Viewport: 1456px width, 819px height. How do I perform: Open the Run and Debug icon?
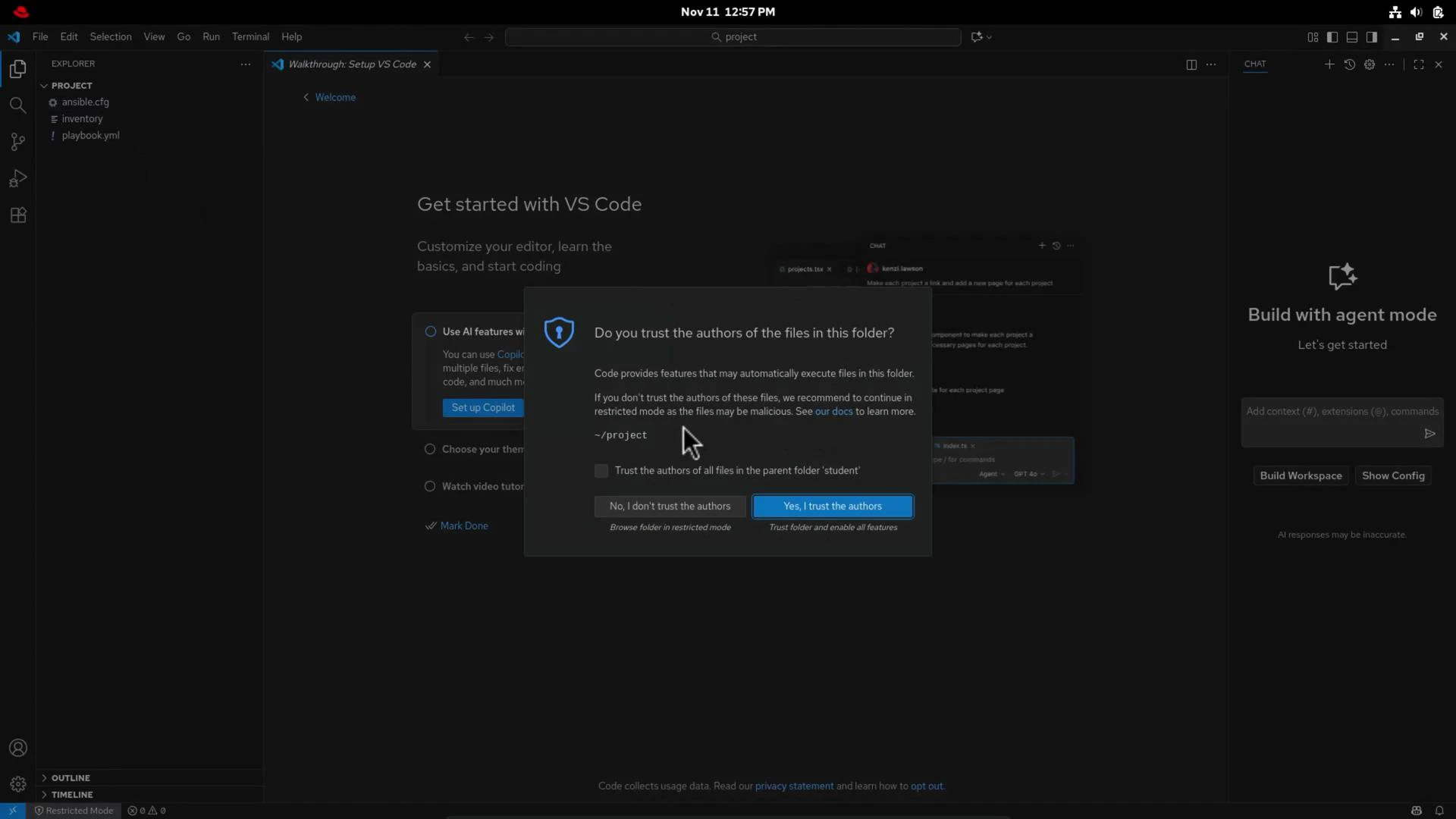click(x=17, y=178)
